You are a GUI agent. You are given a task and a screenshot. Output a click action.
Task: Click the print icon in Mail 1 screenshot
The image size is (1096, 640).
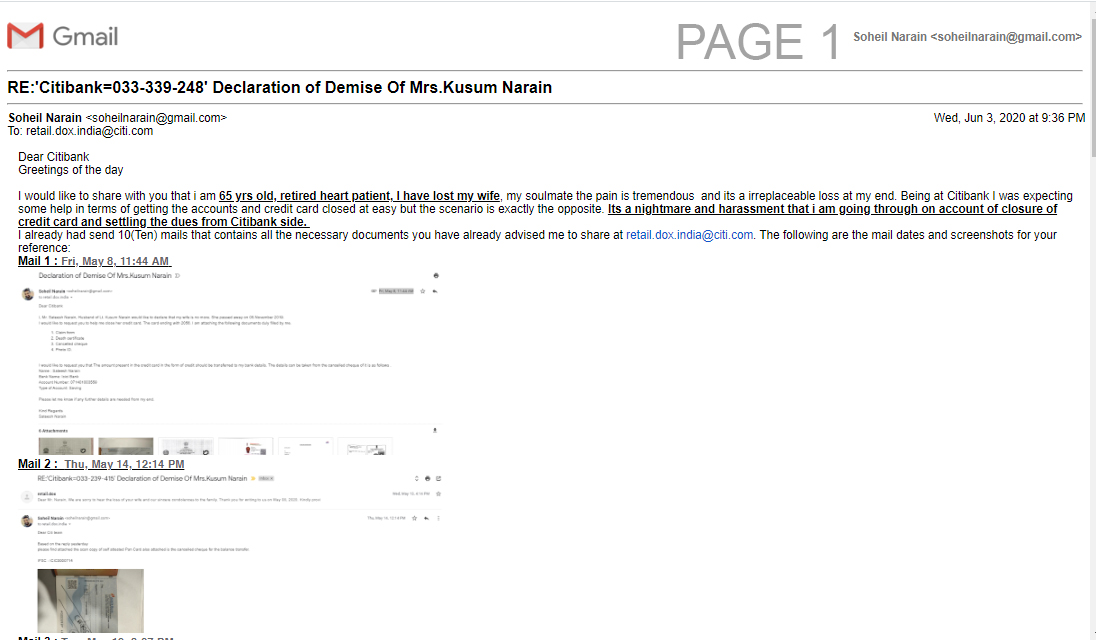[x=436, y=274]
